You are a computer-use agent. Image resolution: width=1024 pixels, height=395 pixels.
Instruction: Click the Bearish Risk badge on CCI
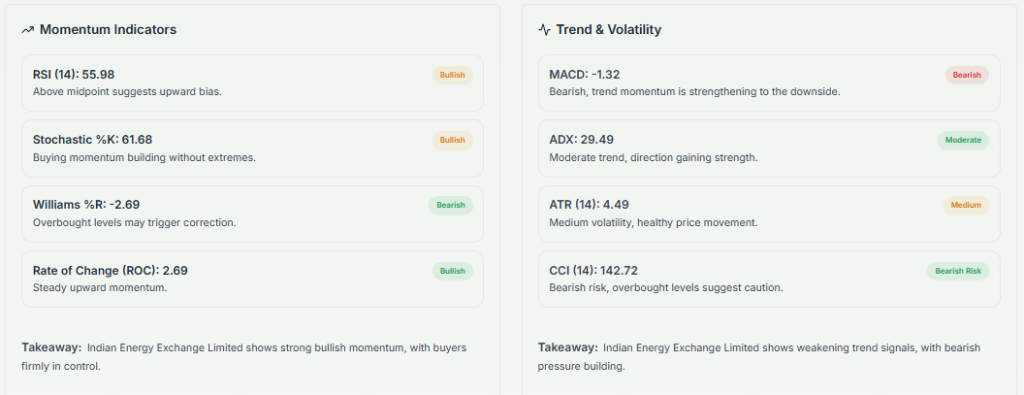958,271
